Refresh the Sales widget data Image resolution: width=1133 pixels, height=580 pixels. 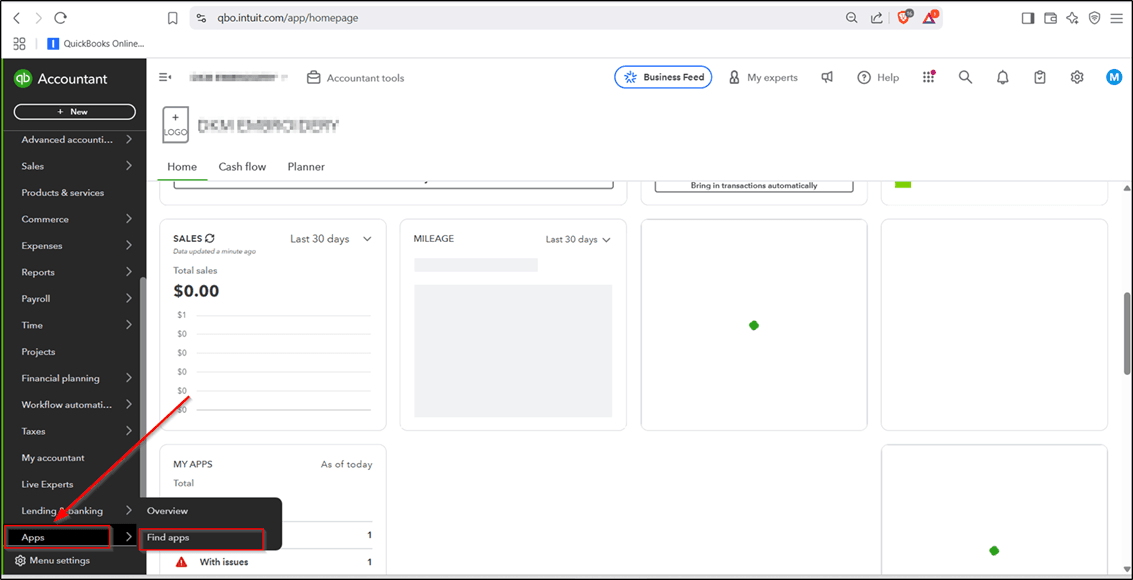[x=210, y=238]
